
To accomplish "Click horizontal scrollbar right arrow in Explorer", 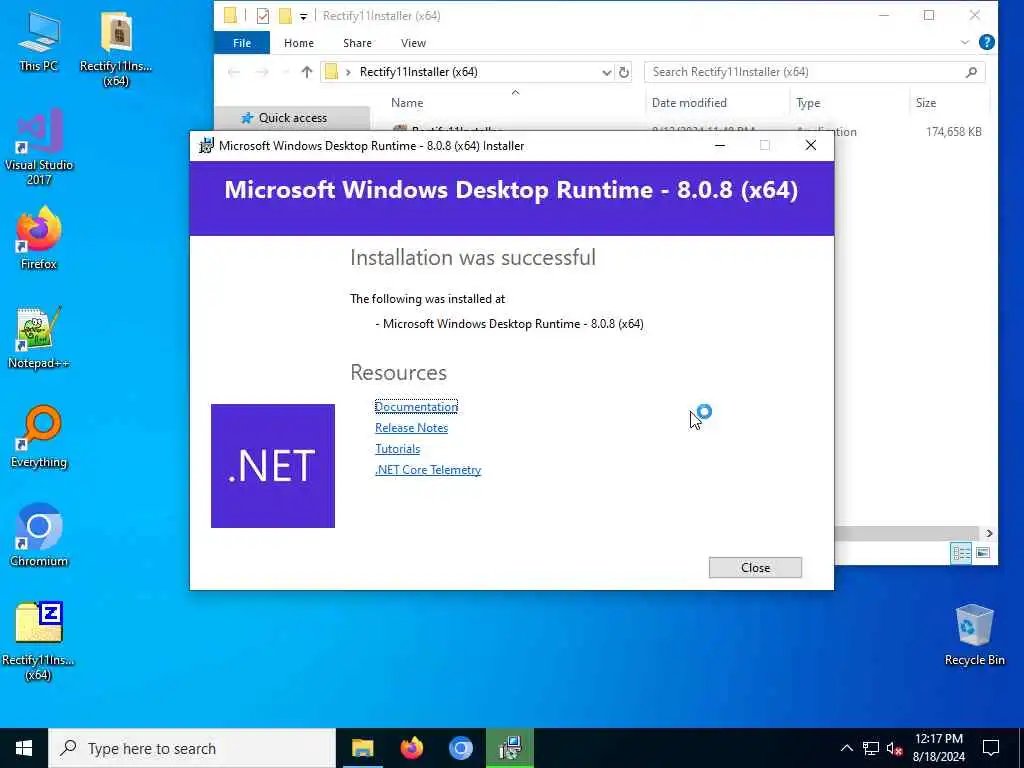I will (x=989, y=534).
